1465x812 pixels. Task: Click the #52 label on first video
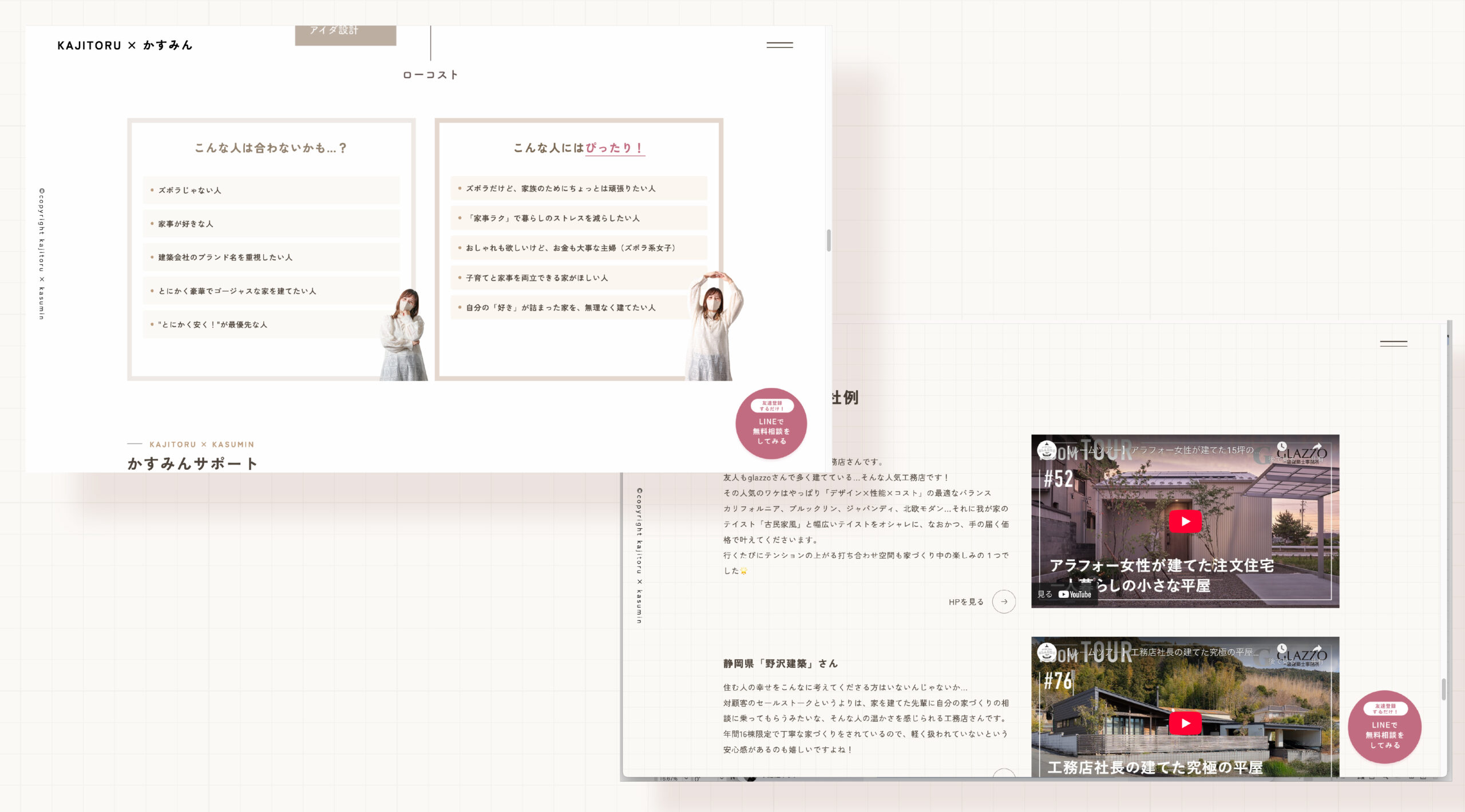coord(1059,478)
